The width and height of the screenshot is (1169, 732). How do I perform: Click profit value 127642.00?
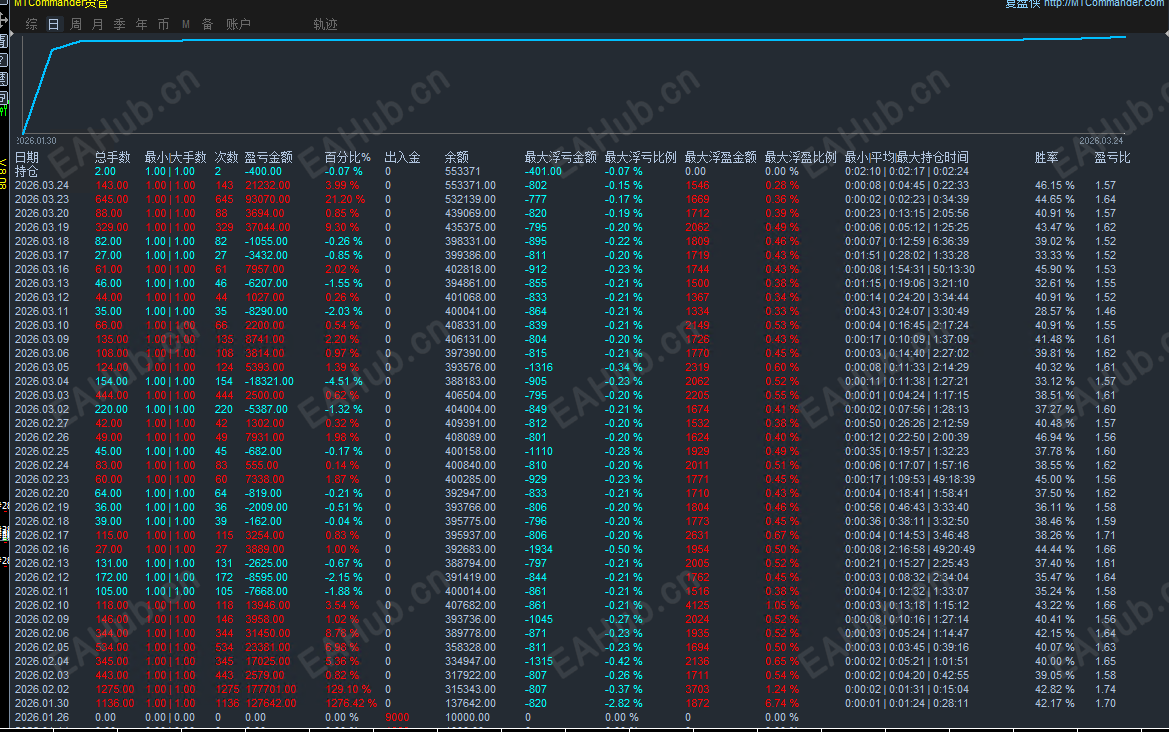[x=271, y=704]
